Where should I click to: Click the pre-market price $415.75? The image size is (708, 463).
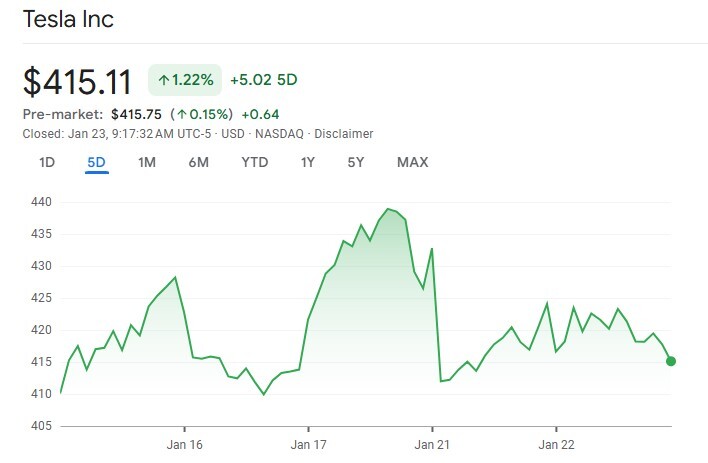point(136,114)
